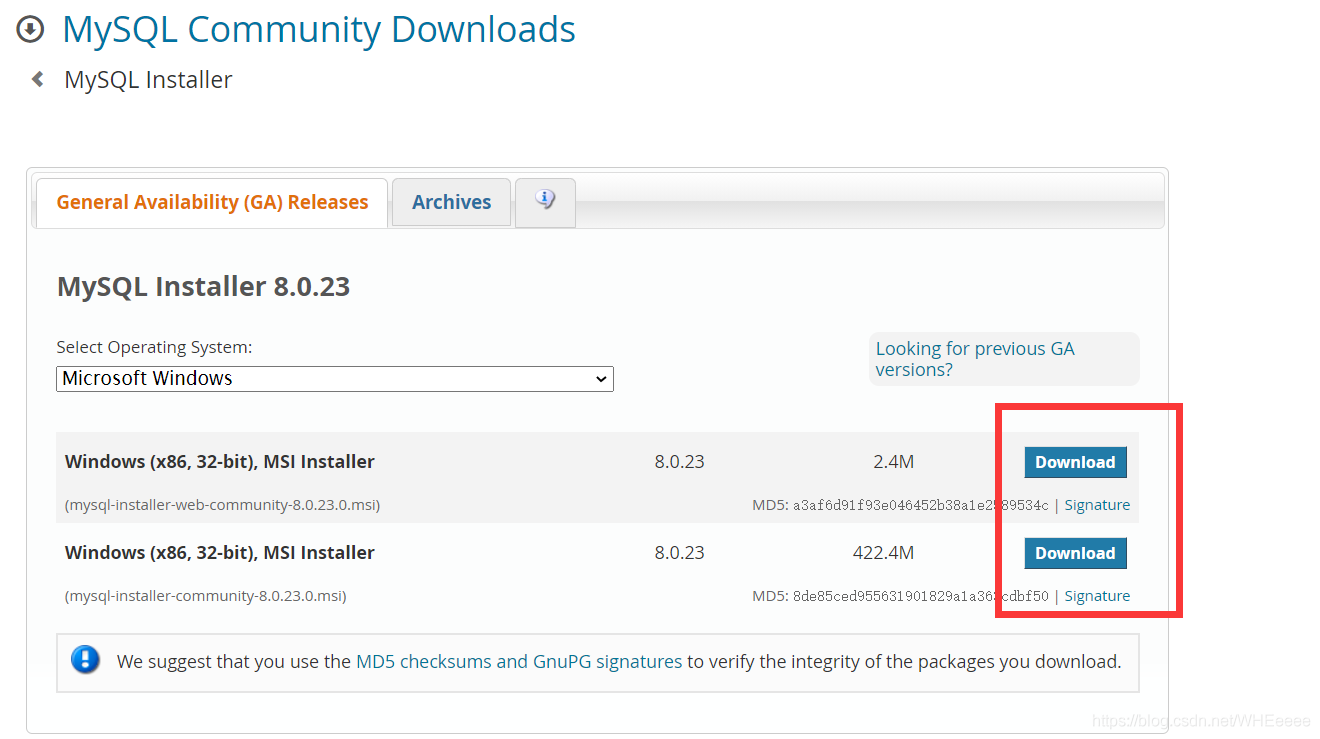Click the blue exclamation info icon
This screenshot has height=739, width=1320.
[x=86, y=660]
